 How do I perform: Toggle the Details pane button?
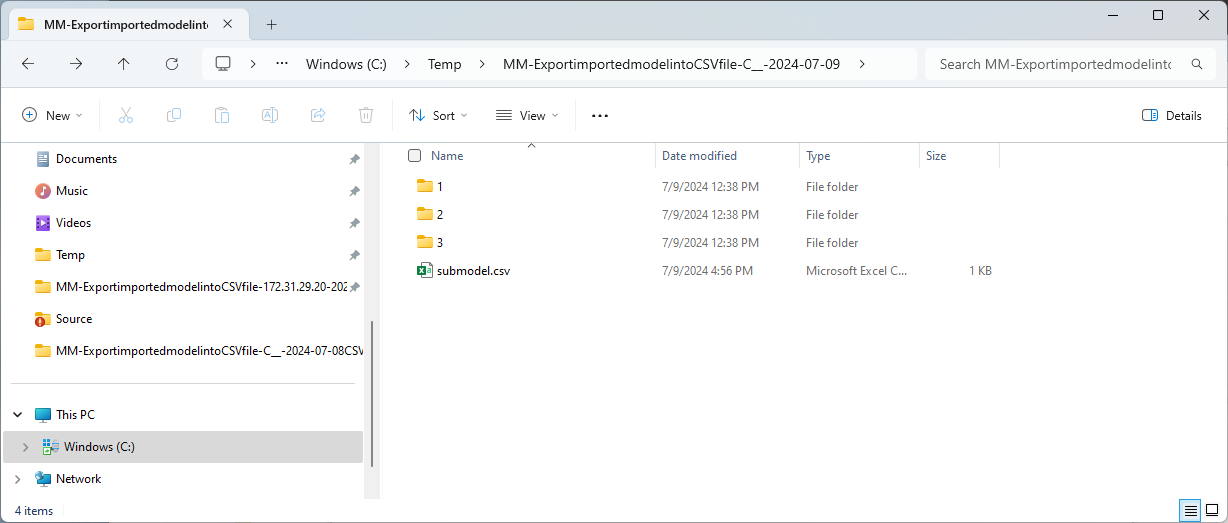(1172, 115)
